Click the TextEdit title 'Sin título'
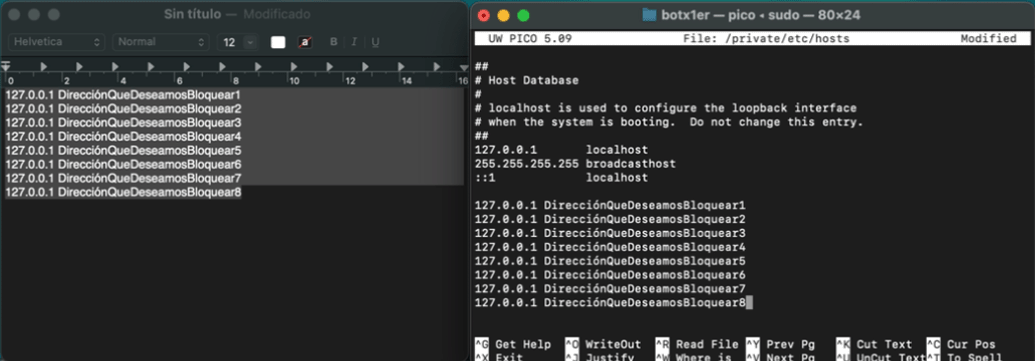The height and width of the screenshot is (361, 1035). click(x=192, y=14)
